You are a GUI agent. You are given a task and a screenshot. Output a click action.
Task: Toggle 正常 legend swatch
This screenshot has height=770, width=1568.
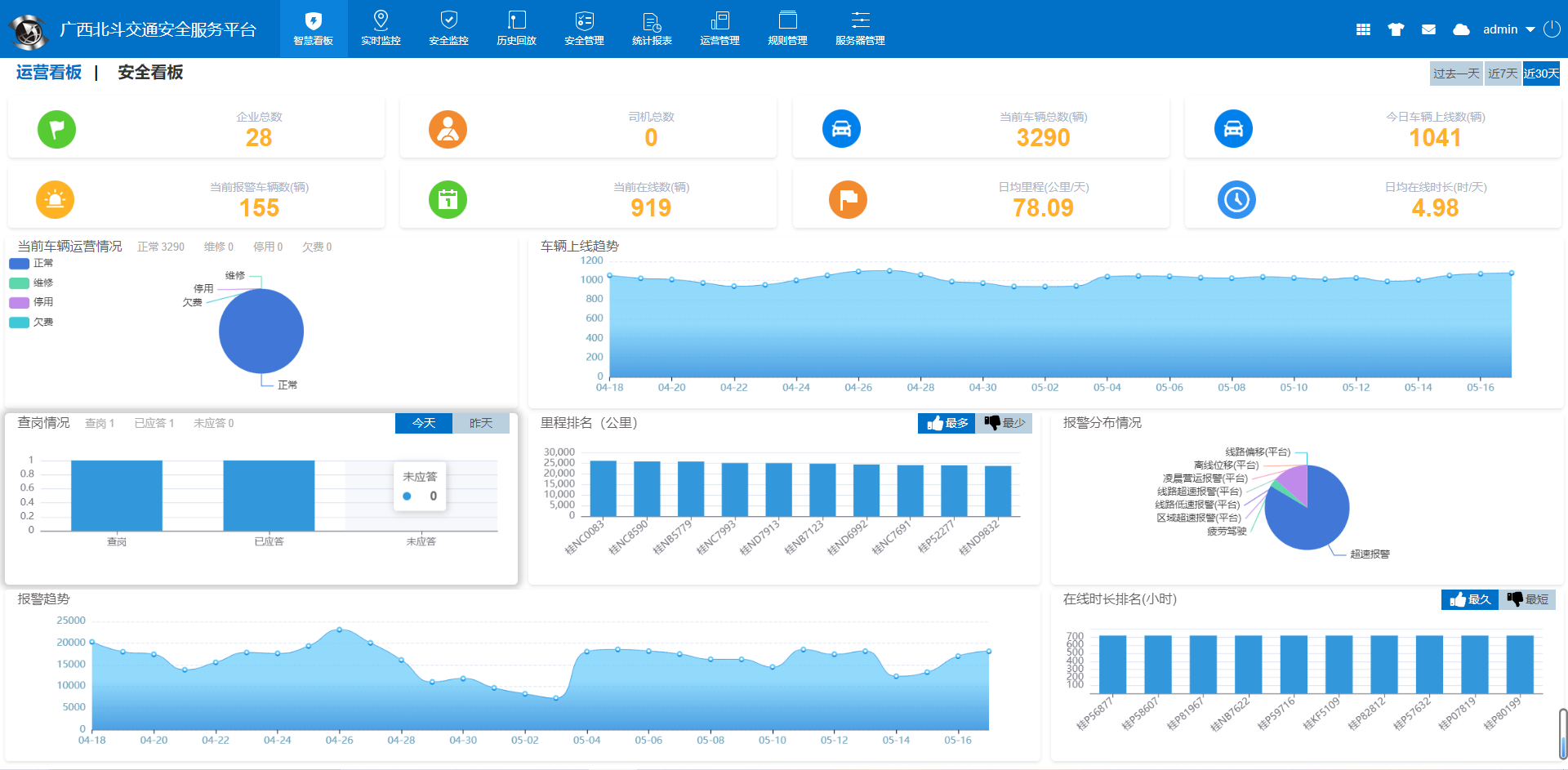click(20, 264)
